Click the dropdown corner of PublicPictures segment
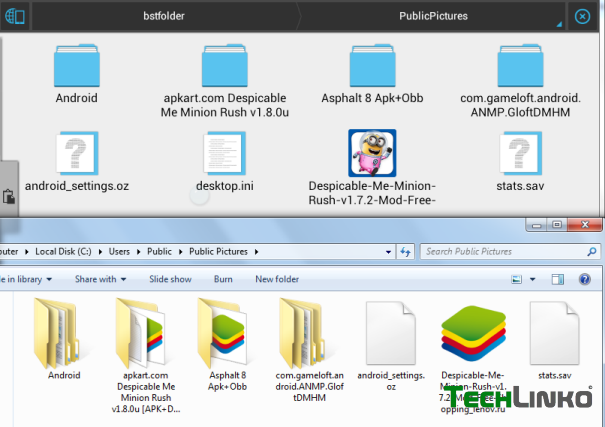This screenshot has width=605, height=427. pos(559,24)
